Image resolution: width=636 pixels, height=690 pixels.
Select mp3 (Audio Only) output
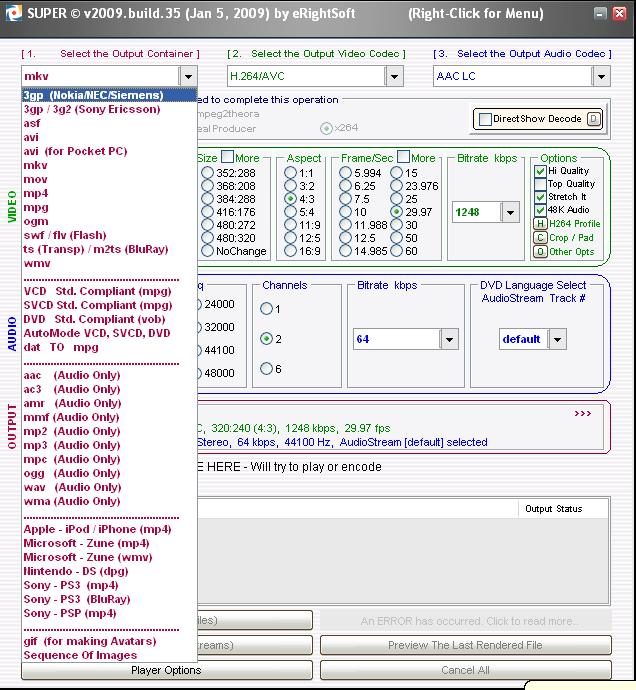coord(109,445)
